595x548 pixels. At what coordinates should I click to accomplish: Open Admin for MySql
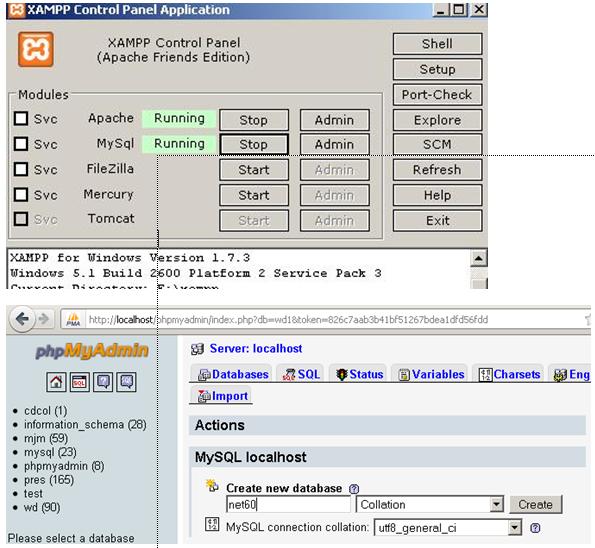point(335,144)
